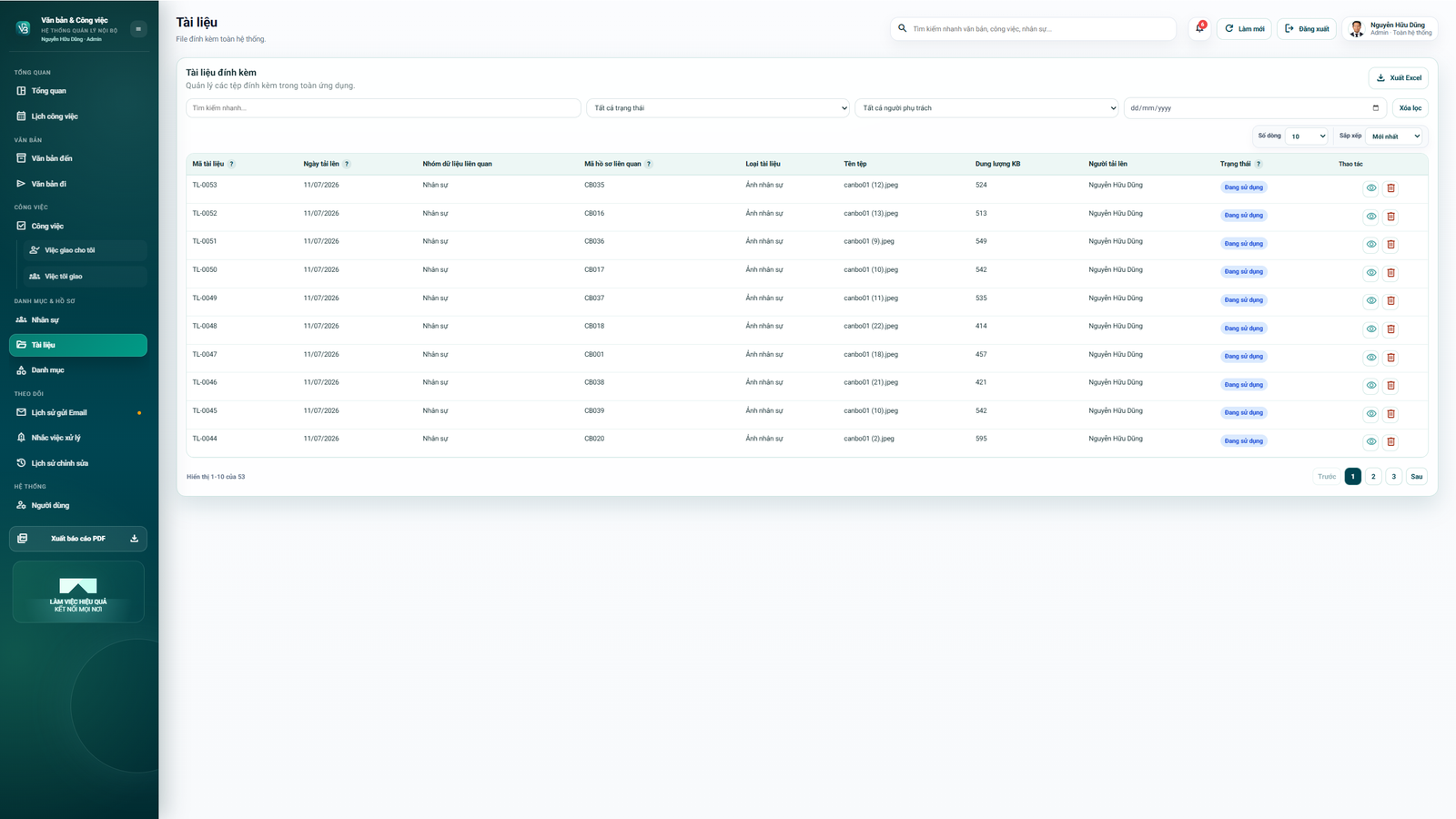Open Nhân sự sidebar item
The height and width of the screenshot is (819, 1456).
(78, 320)
